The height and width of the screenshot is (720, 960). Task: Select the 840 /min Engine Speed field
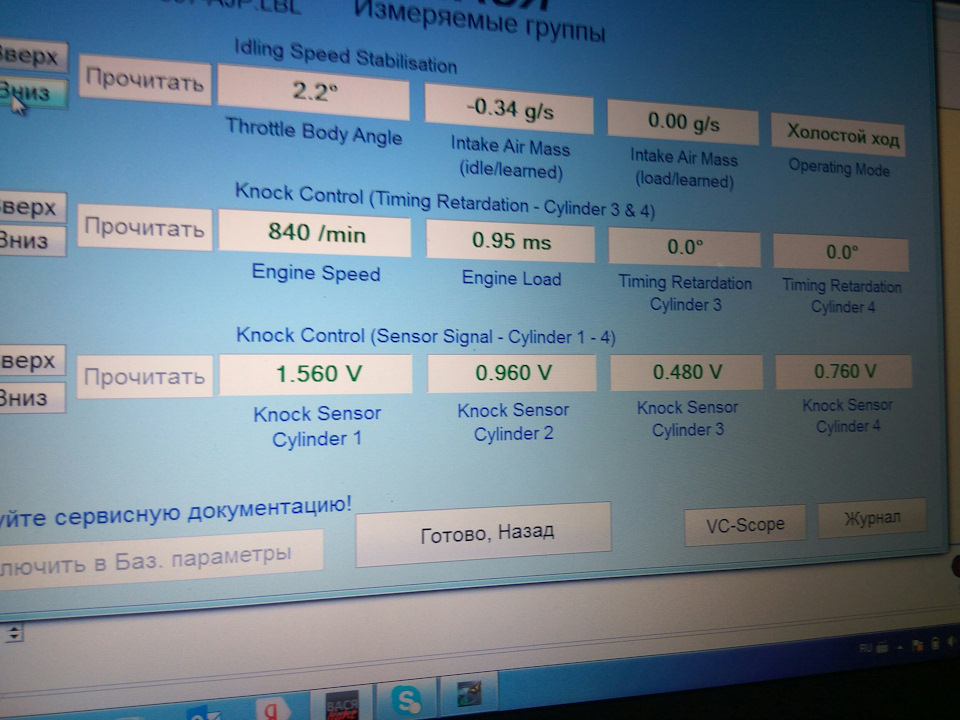pyautogui.click(x=315, y=233)
